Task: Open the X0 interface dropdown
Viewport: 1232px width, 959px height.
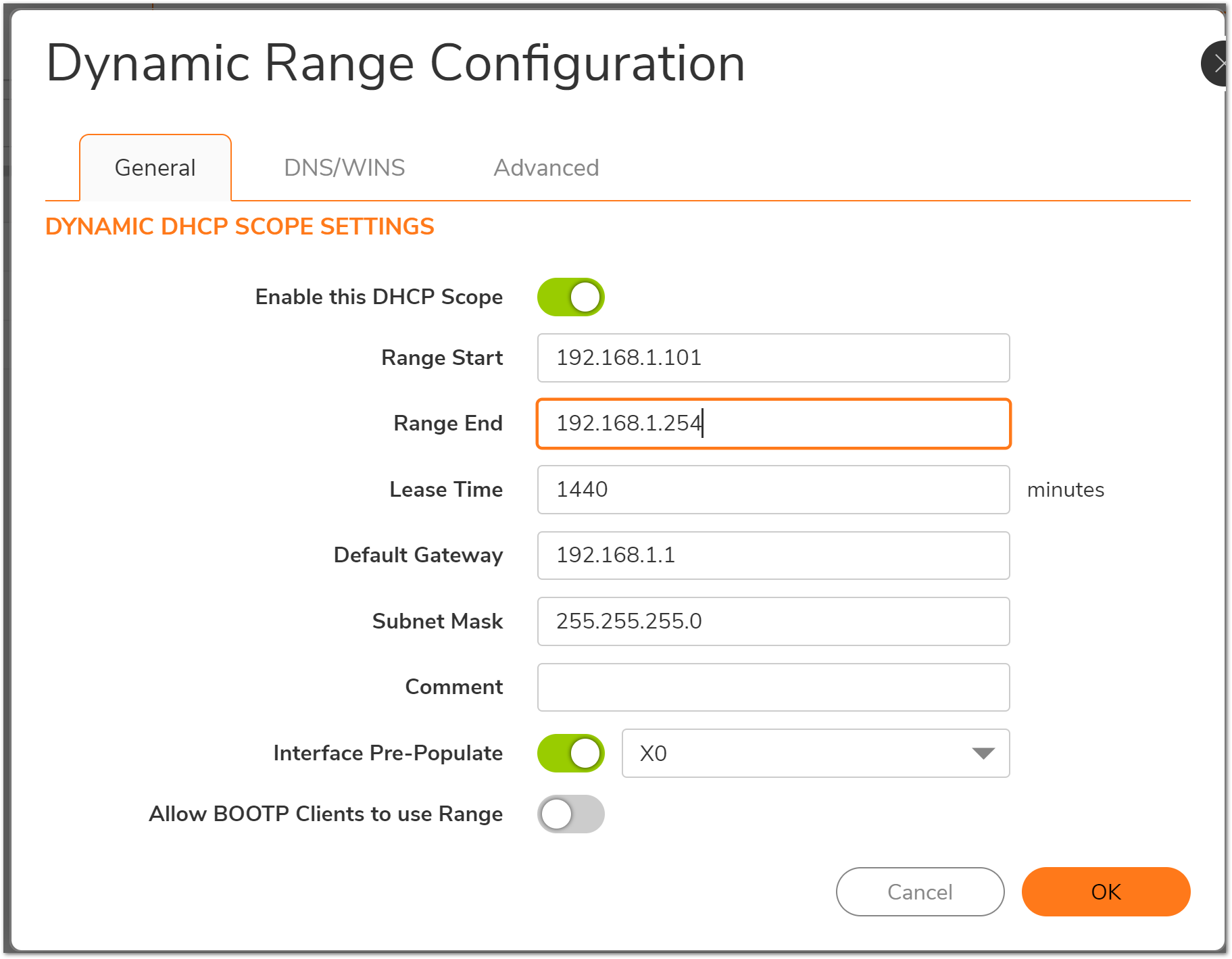Action: [x=815, y=753]
